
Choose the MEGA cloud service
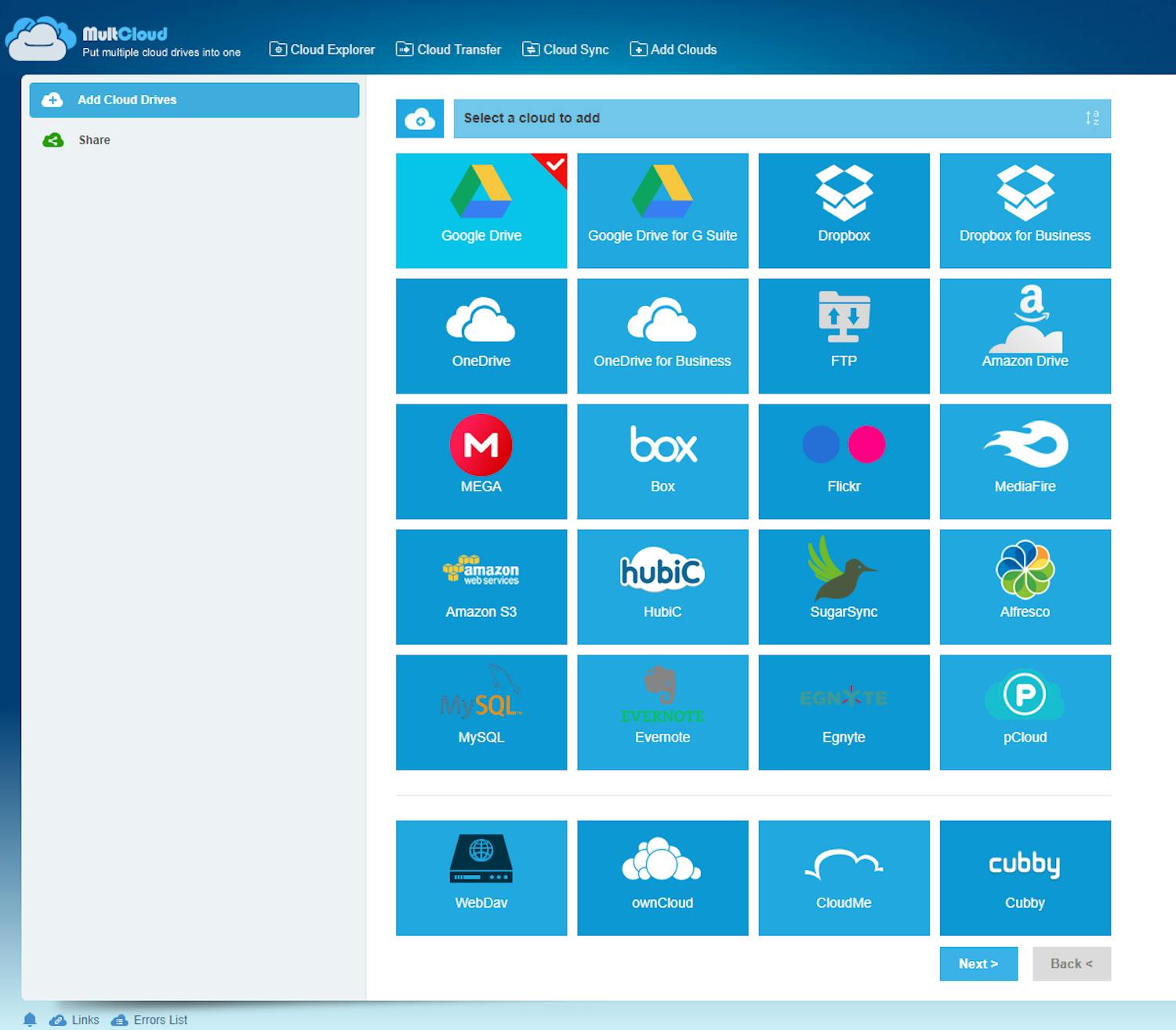[x=481, y=461]
